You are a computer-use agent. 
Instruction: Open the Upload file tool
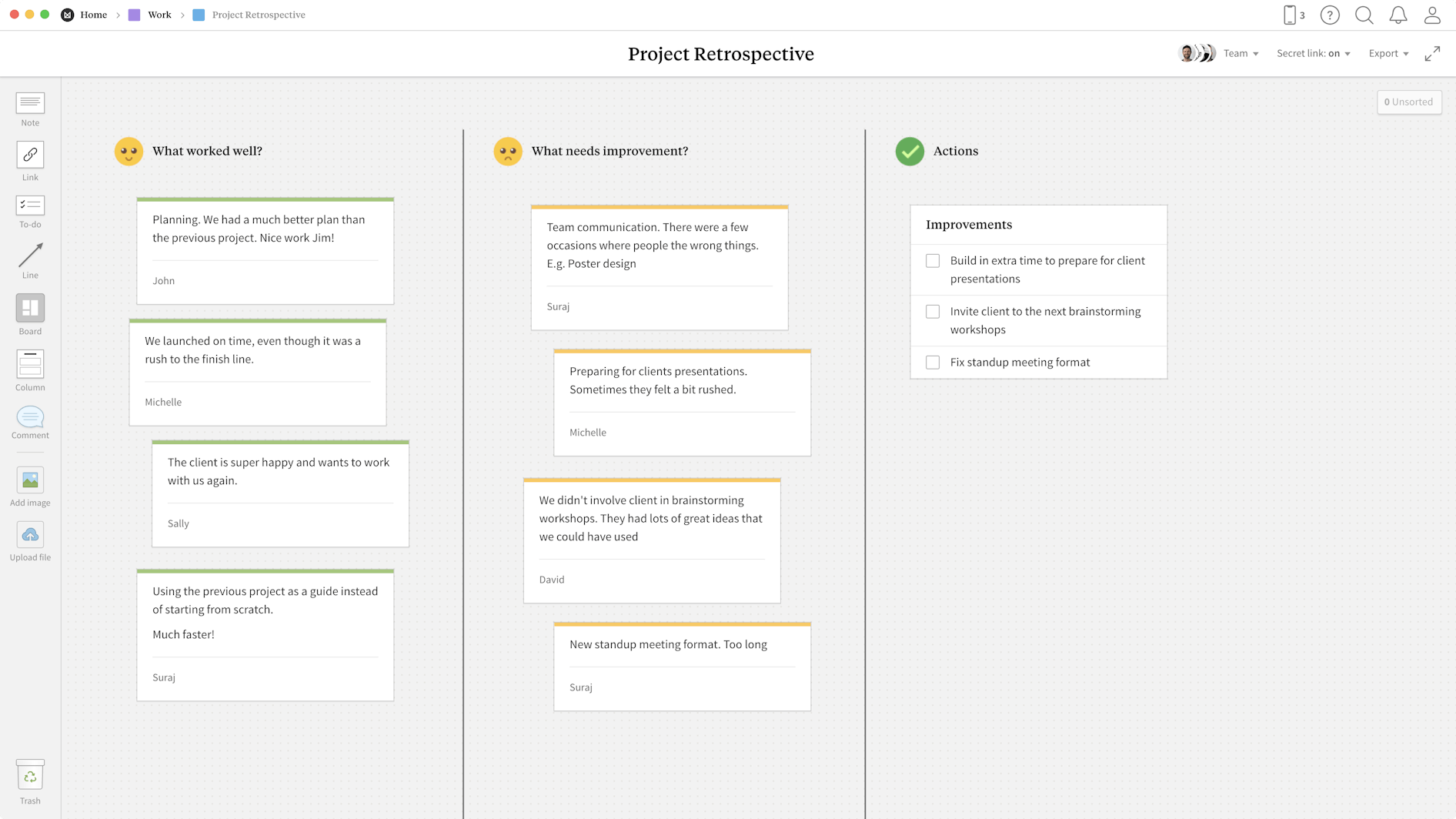click(x=30, y=537)
